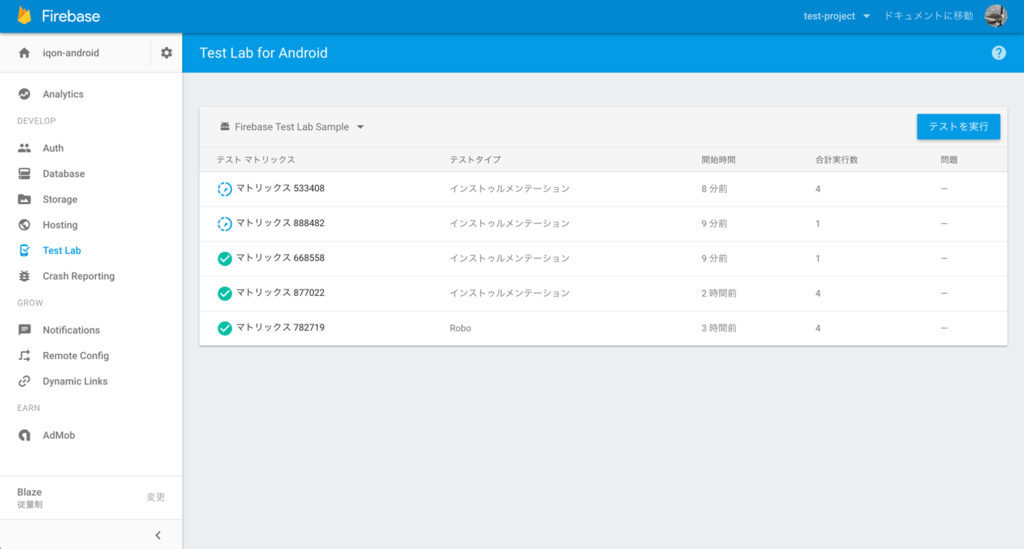This screenshot has height=549, width=1024.
Task: Click the Storage folder icon
Action: (x=24, y=199)
